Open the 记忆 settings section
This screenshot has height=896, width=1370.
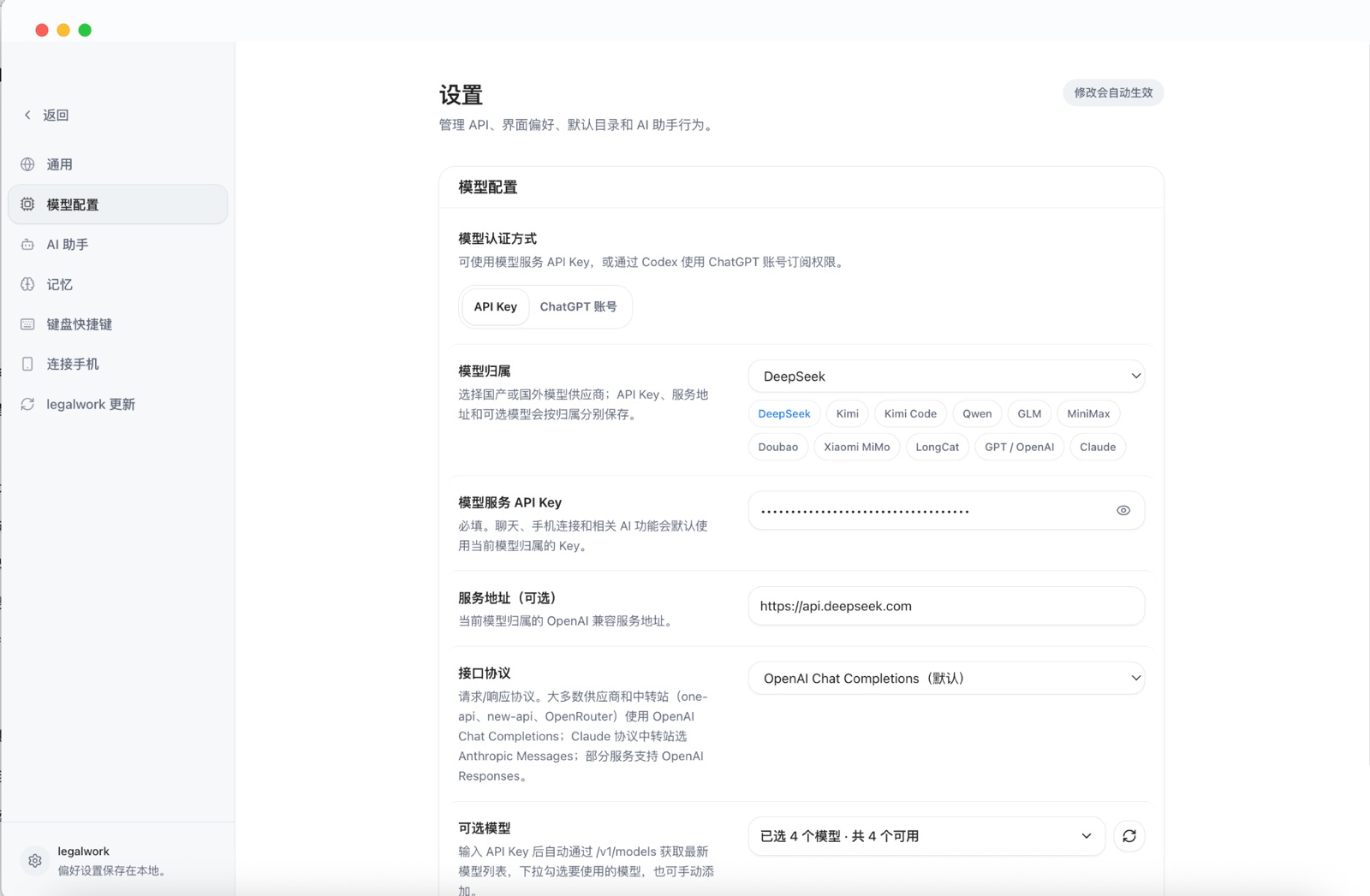coord(118,284)
